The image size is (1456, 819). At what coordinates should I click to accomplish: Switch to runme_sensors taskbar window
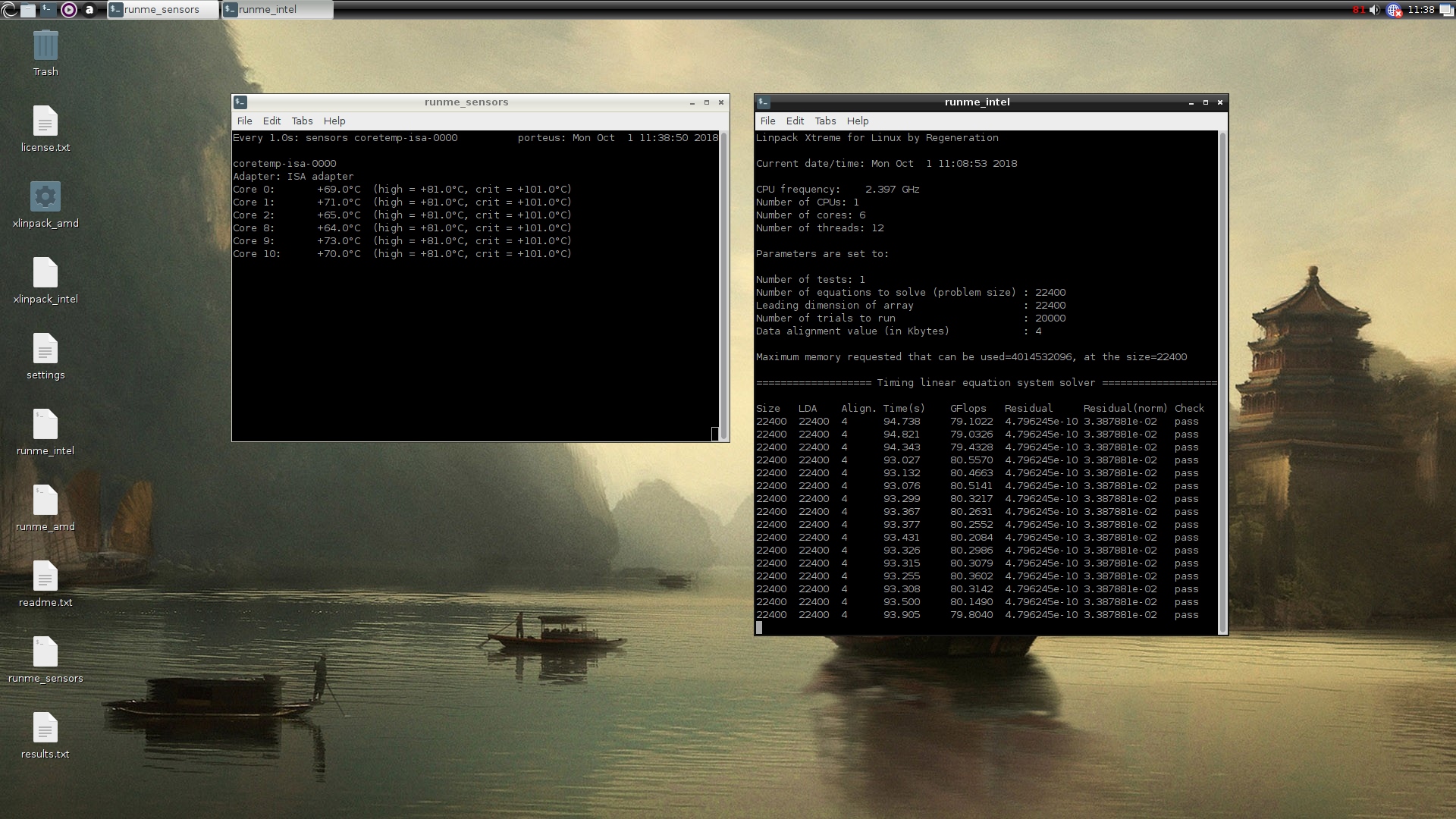pos(162,10)
